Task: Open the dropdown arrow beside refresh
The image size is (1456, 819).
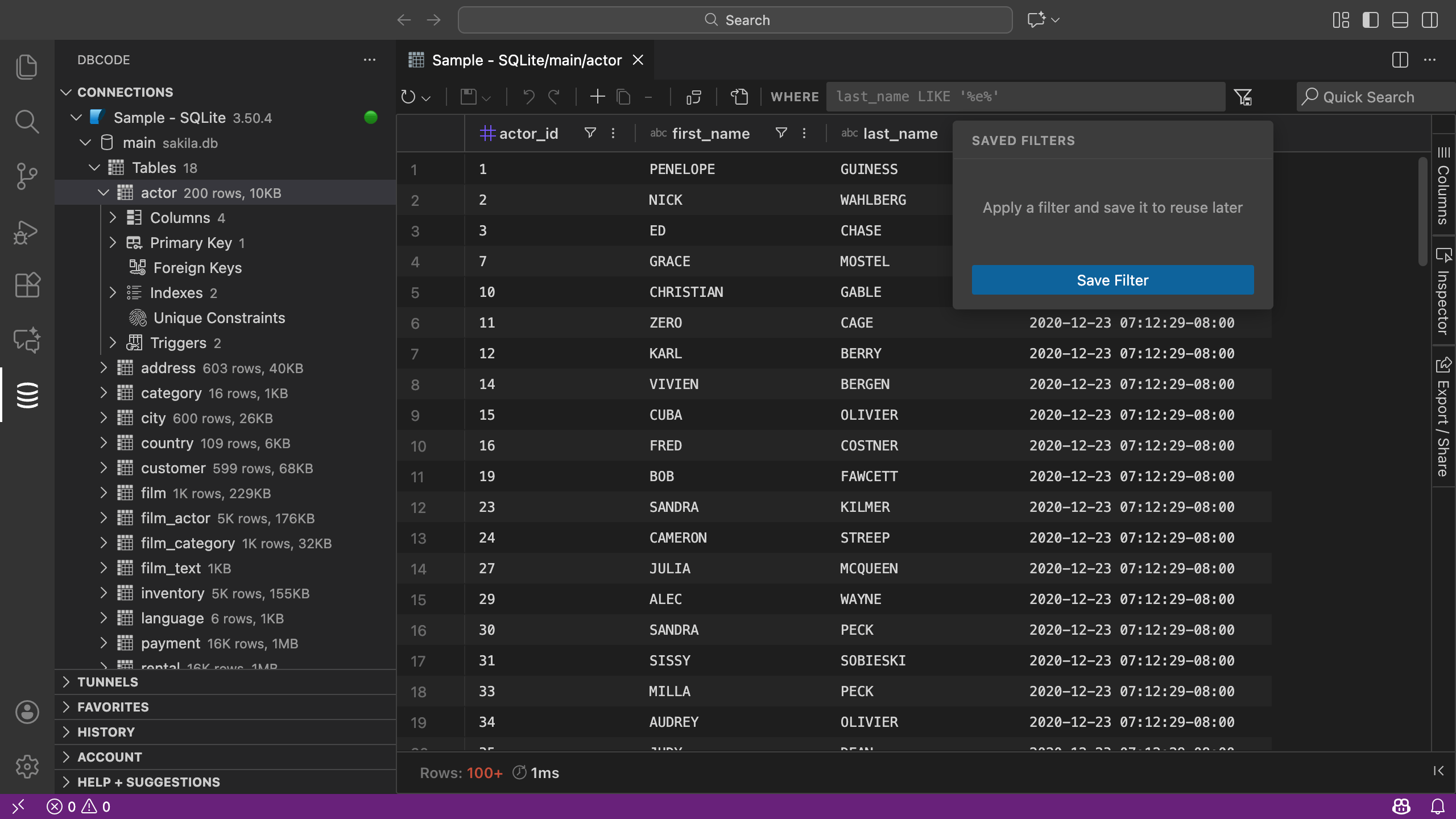Action: click(x=427, y=98)
